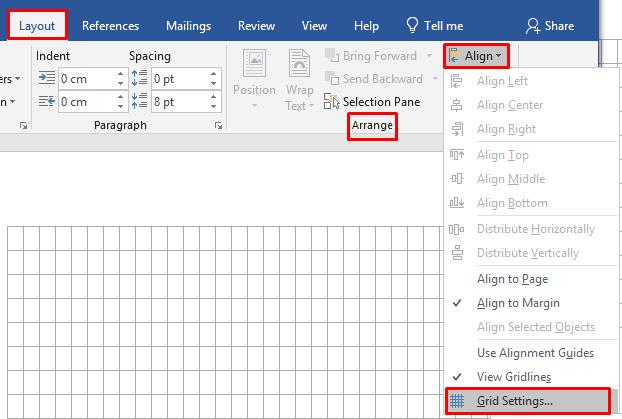
Task: Switch to the References tab
Action: 110,26
